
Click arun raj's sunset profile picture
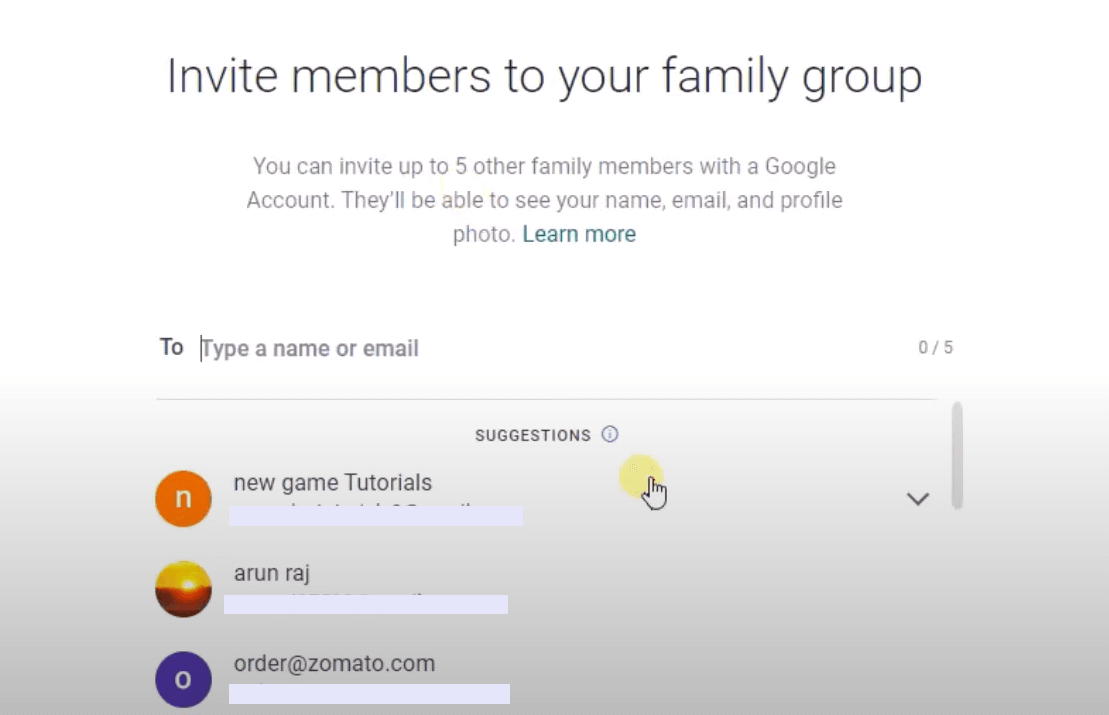[x=183, y=588]
